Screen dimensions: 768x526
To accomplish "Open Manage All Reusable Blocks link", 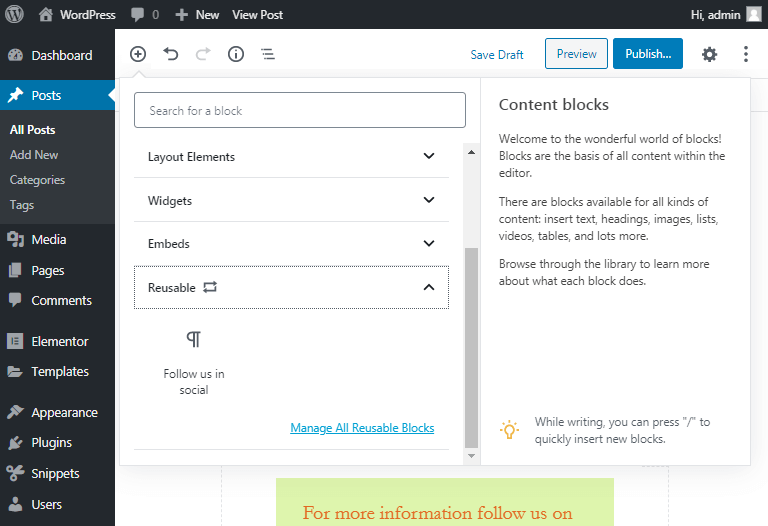I will [362, 428].
